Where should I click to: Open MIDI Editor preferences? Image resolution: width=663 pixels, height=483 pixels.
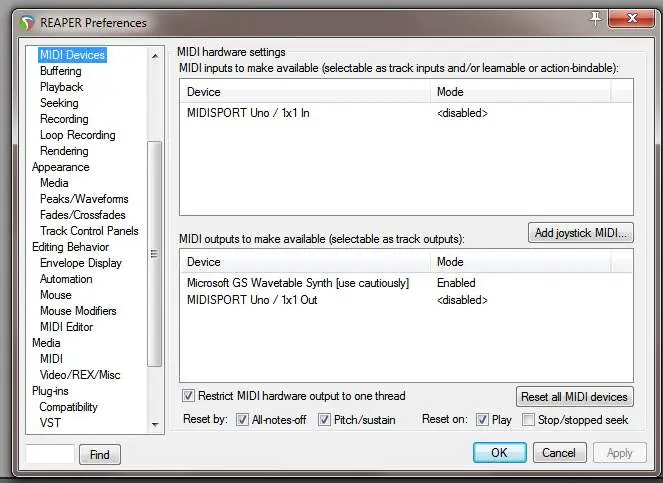66,327
